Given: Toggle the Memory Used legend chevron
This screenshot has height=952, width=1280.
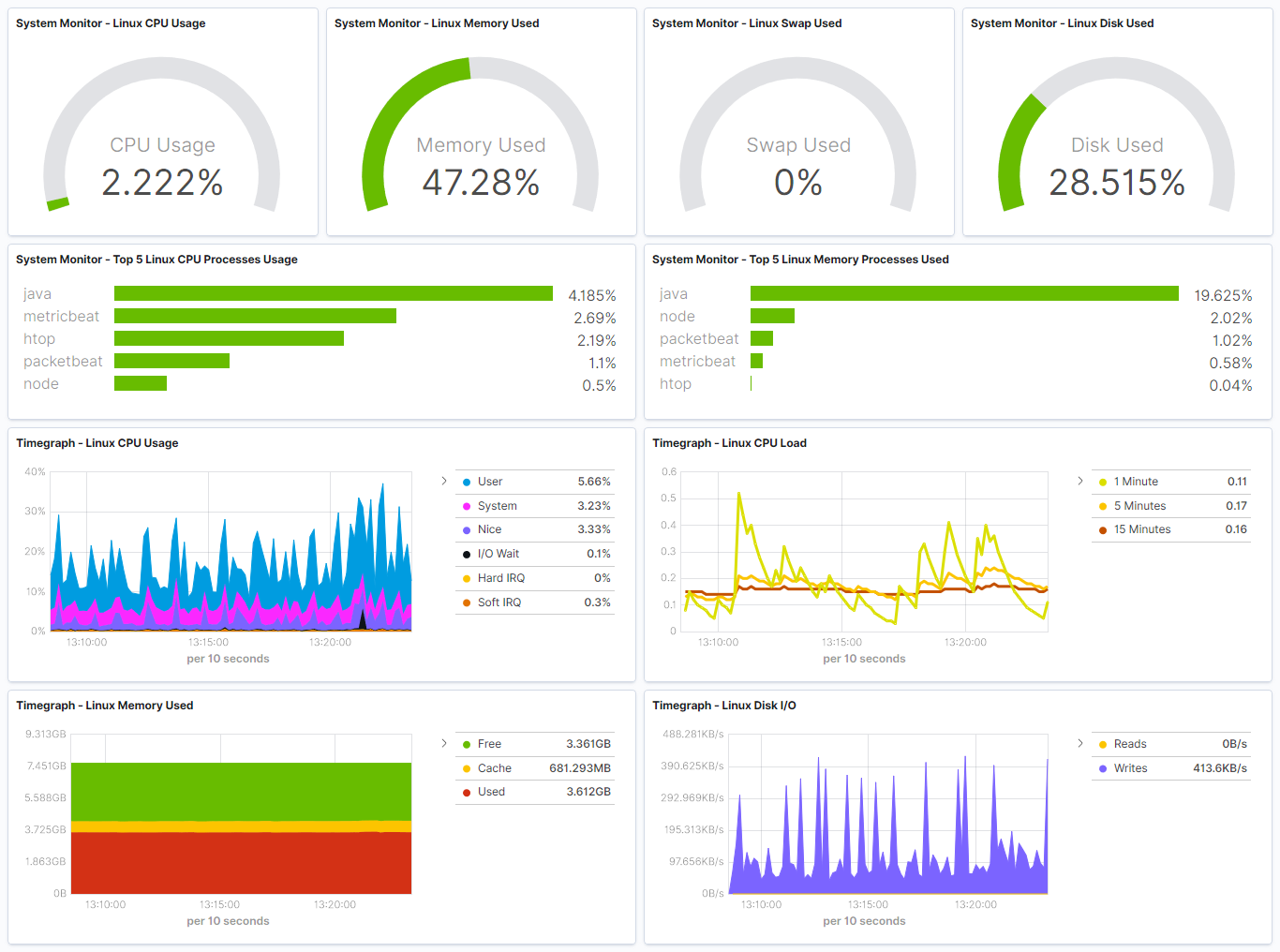Looking at the screenshot, I should tap(444, 743).
